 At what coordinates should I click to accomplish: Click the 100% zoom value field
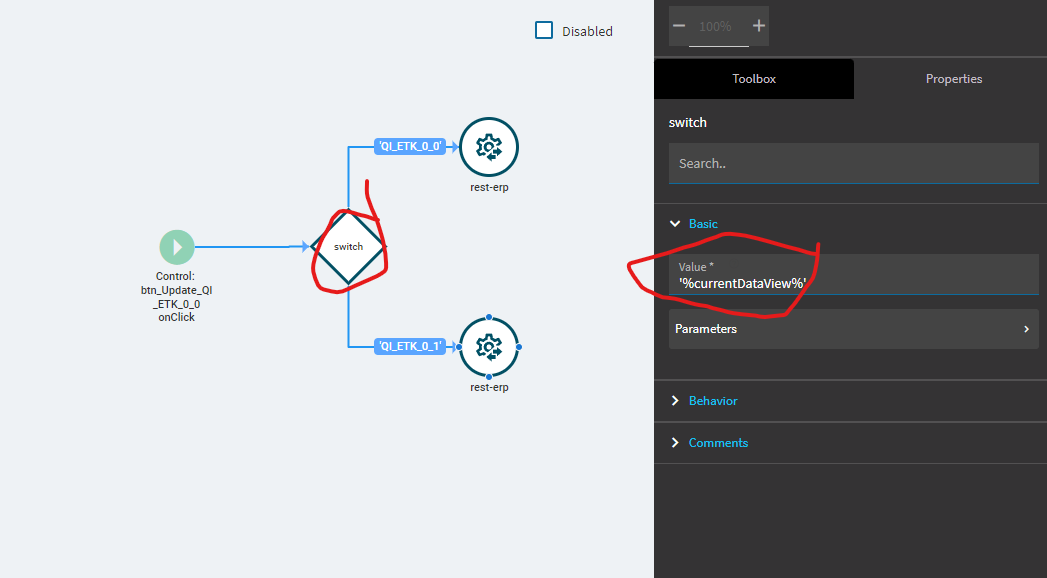pos(718,27)
